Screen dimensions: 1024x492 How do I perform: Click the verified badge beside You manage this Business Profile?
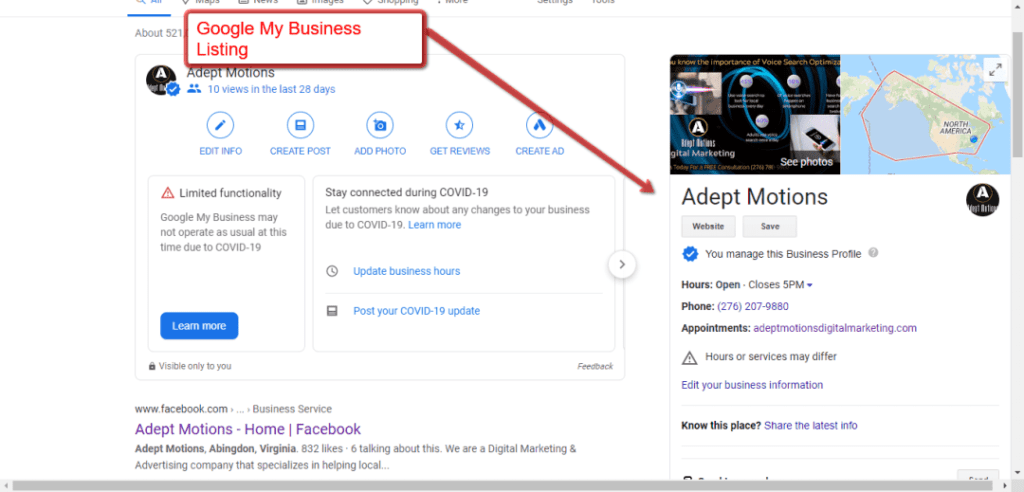(x=690, y=254)
